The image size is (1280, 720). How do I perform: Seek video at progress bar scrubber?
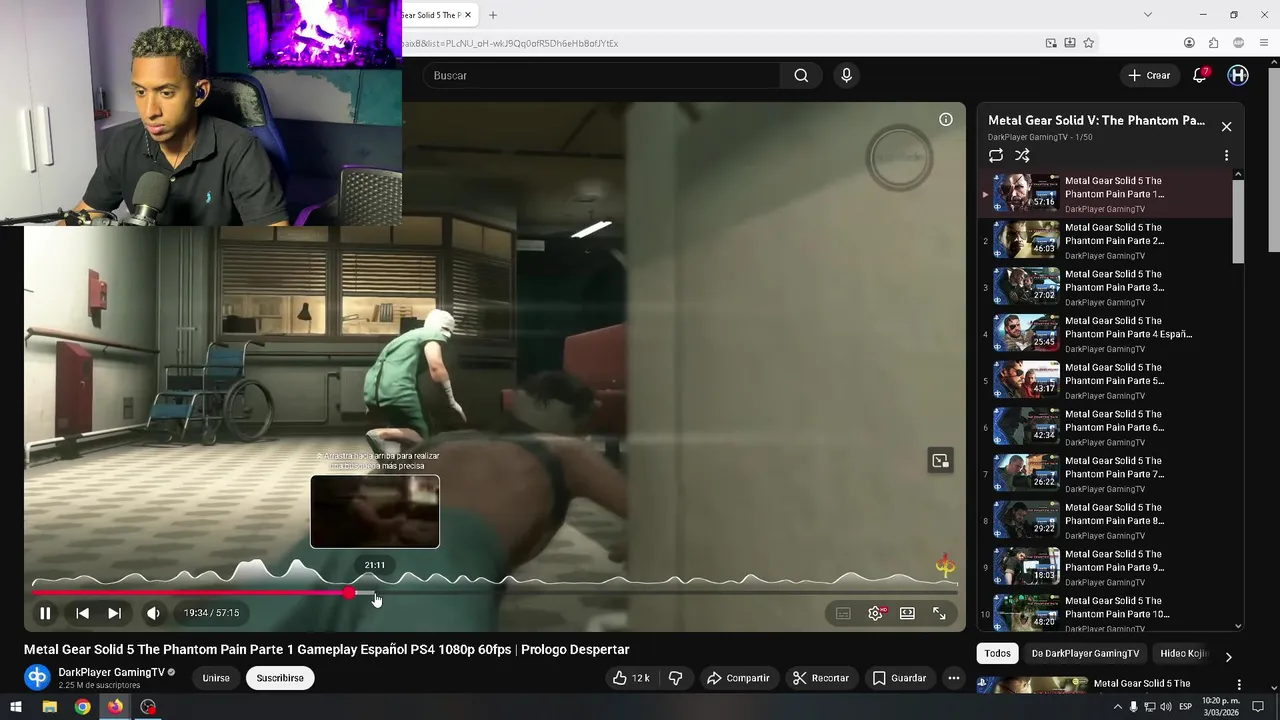[x=349, y=593]
